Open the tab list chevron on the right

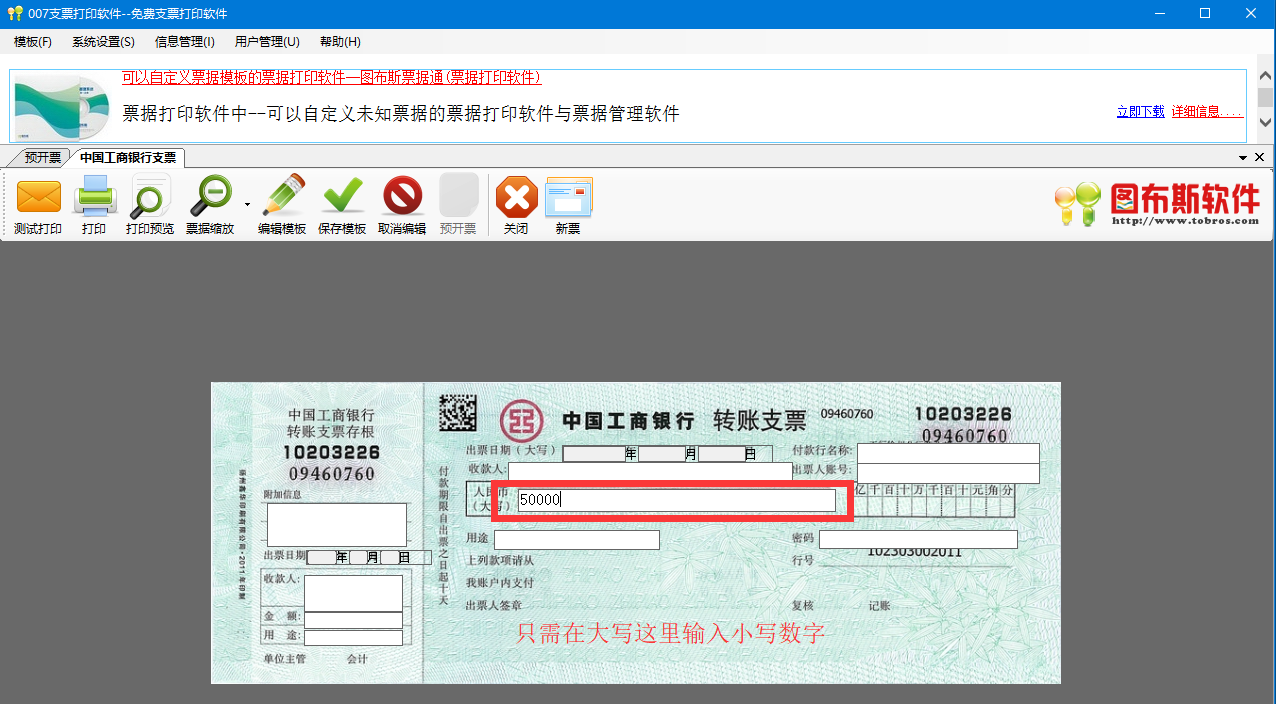pos(1242,157)
